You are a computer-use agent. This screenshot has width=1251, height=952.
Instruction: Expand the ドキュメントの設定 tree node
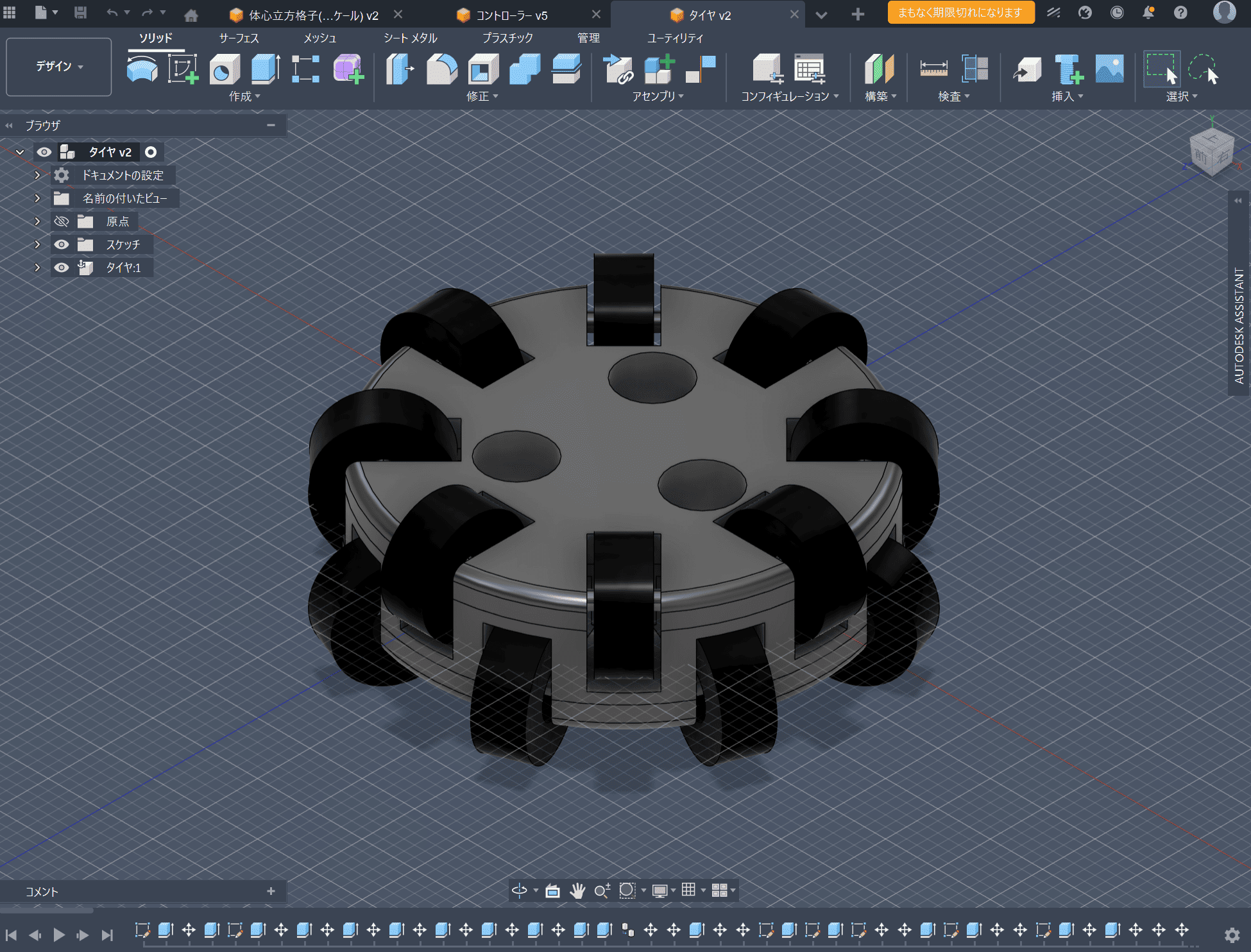pyautogui.click(x=37, y=175)
